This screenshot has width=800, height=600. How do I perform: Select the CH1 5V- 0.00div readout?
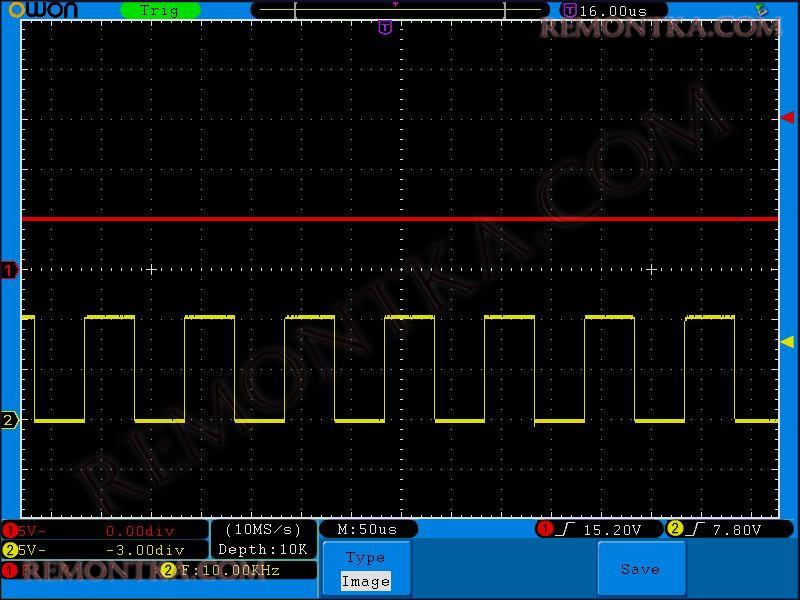click(105, 530)
